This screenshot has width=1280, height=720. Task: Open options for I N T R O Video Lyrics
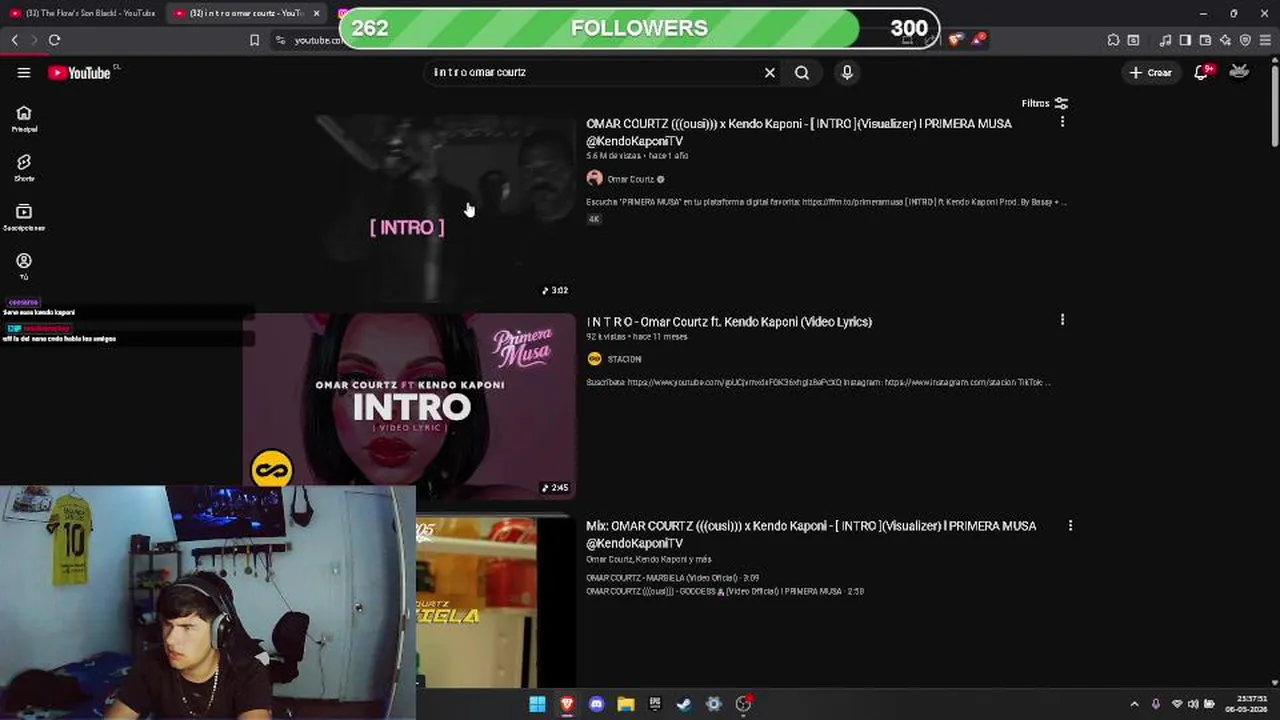point(1062,320)
